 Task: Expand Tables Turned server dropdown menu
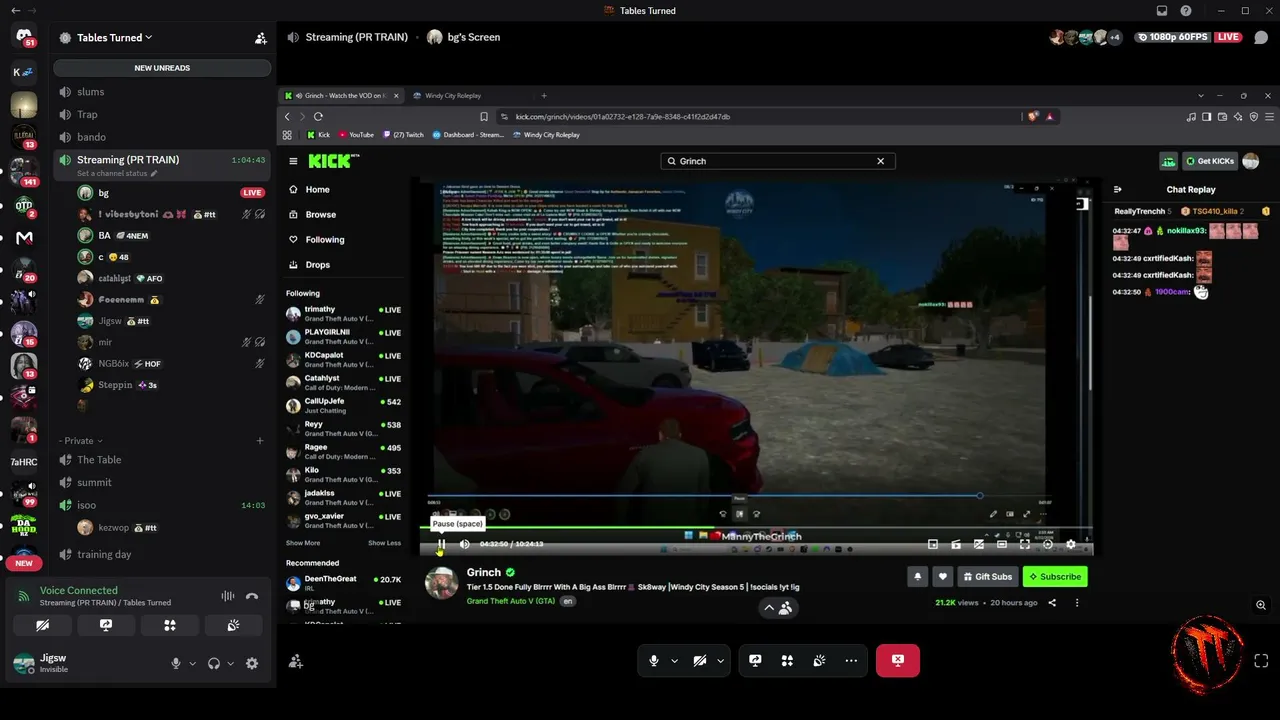pyautogui.click(x=114, y=38)
